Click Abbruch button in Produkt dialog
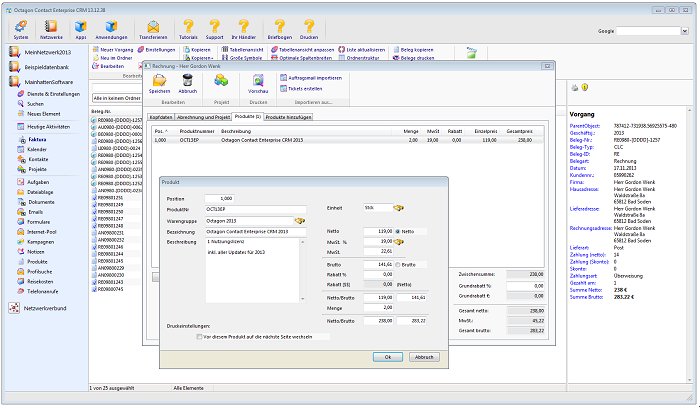 point(424,357)
